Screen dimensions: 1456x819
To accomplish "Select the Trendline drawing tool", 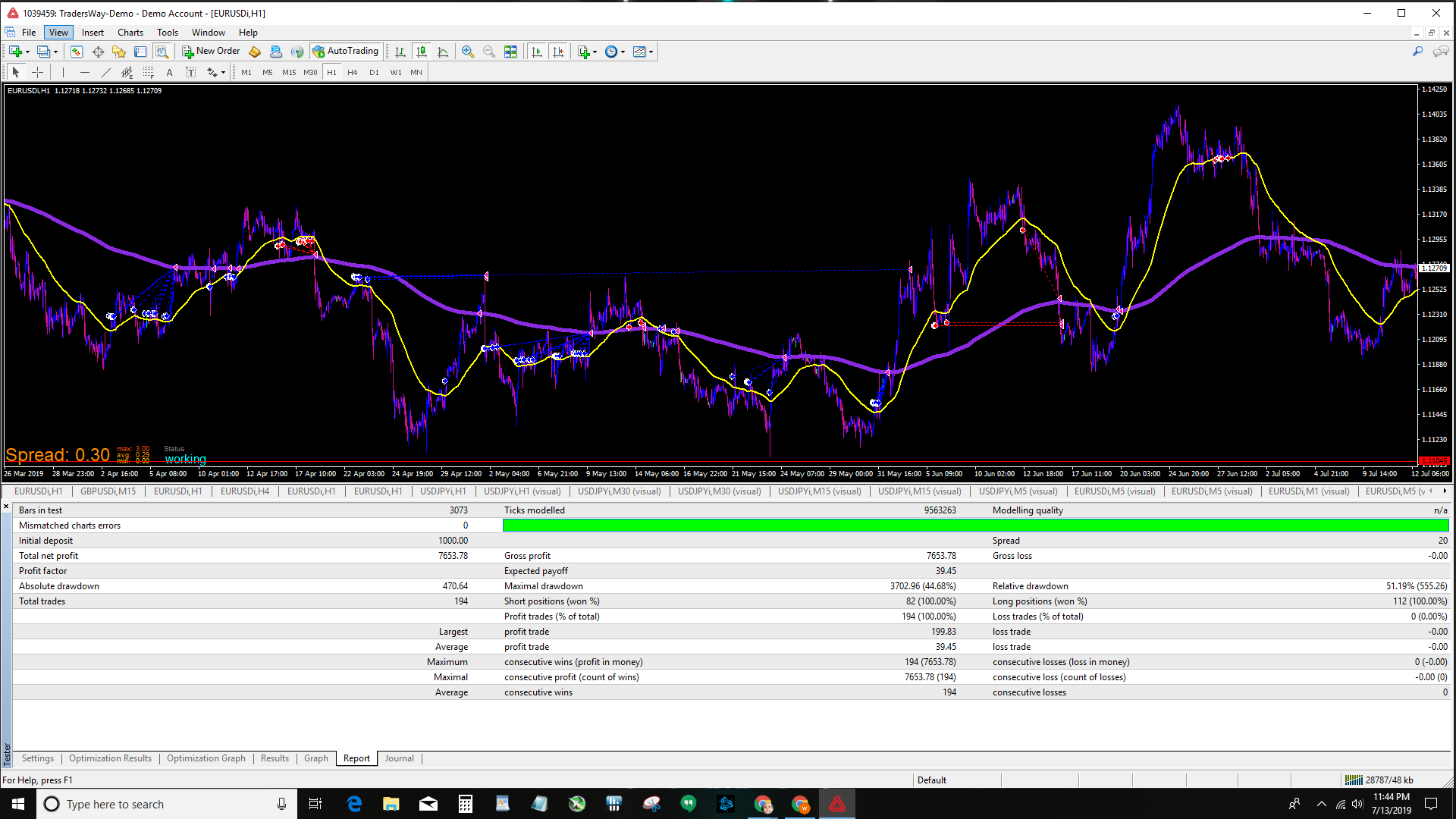I will click(x=105, y=72).
